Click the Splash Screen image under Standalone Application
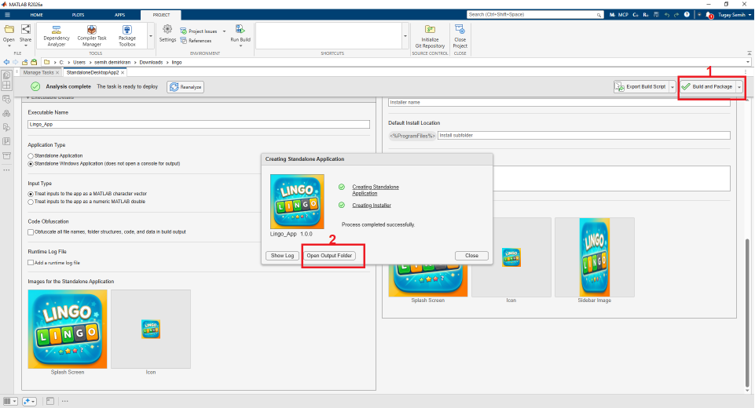 point(67,329)
